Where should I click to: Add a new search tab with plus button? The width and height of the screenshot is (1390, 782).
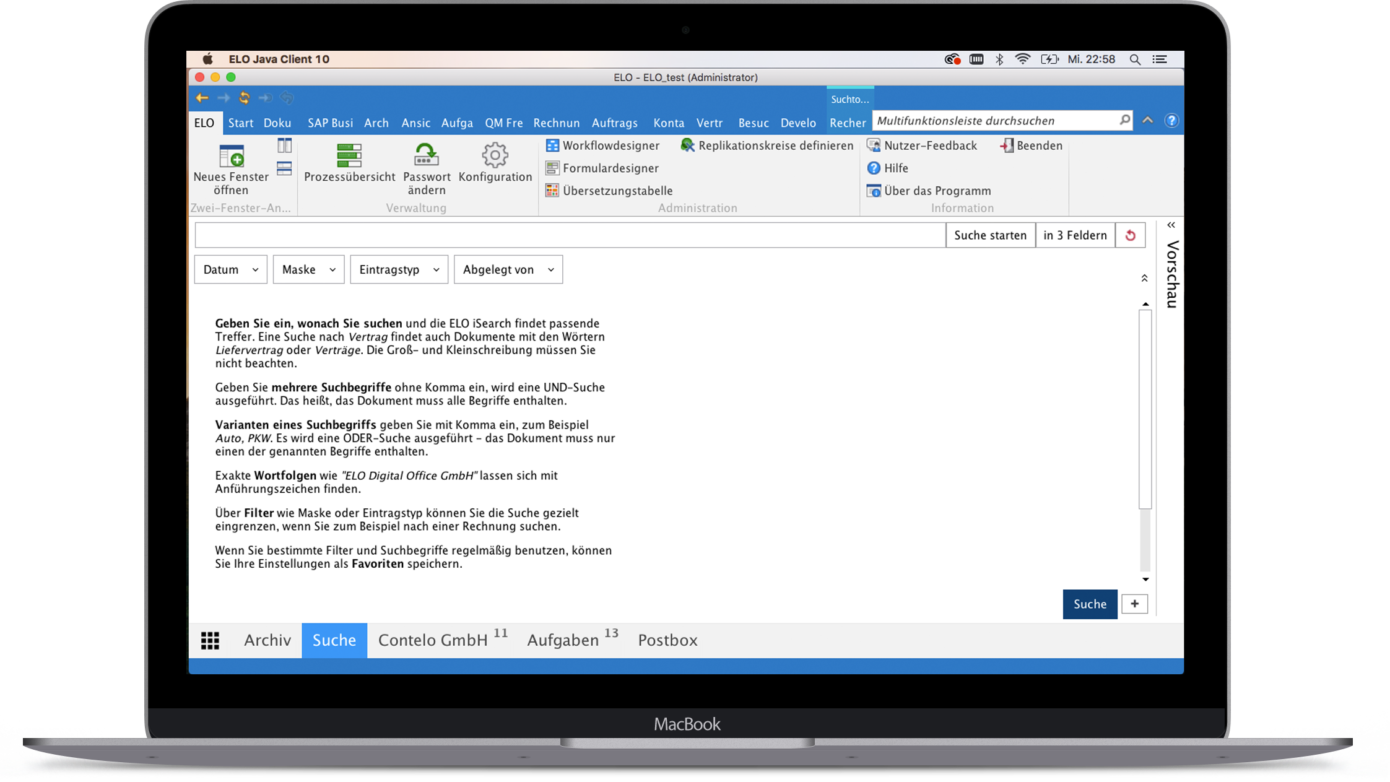[x=1134, y=604]
